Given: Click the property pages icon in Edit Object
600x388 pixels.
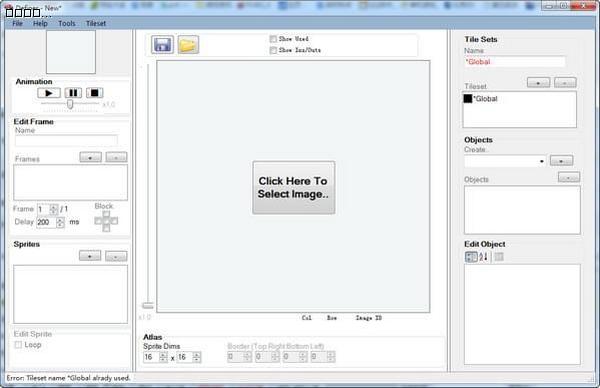Looking at the screenshot, I should pyautogui.click(x=499, y=257).
